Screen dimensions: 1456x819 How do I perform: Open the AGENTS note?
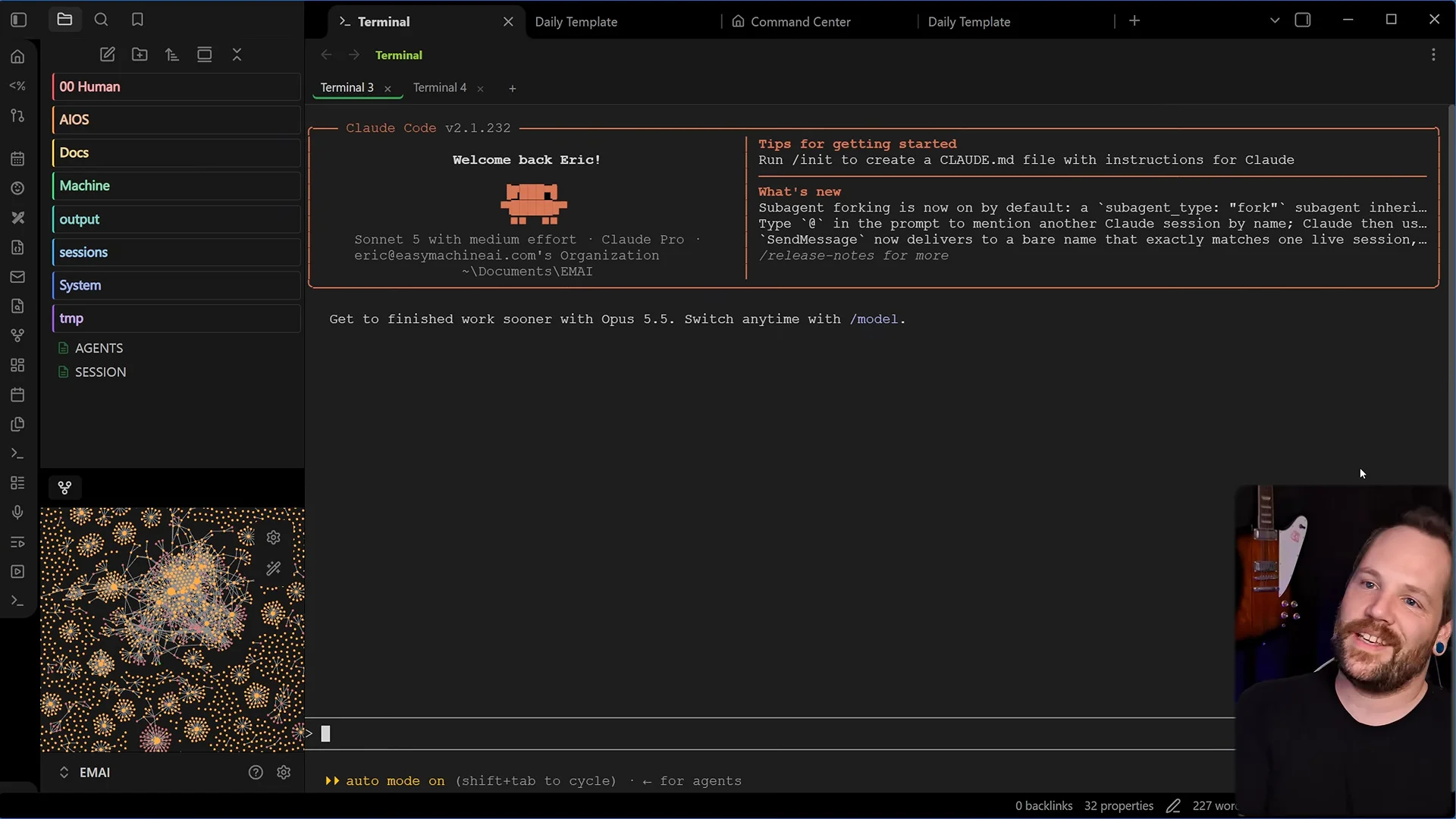[x=99, y=348]
